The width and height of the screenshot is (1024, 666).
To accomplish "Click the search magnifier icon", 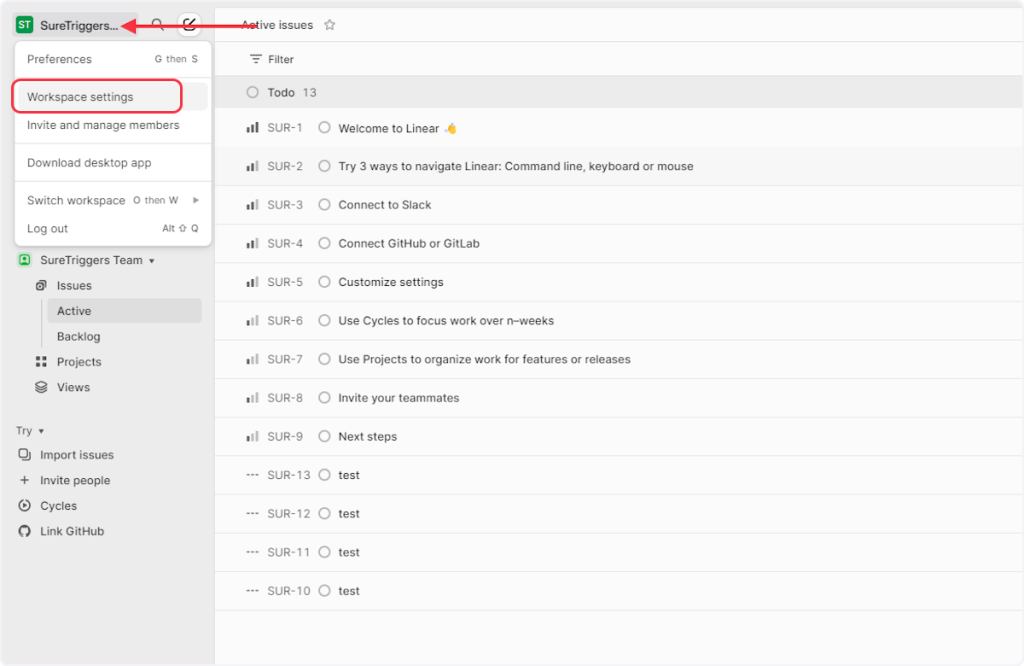I will pyautogui.click(x=157, y=24).
